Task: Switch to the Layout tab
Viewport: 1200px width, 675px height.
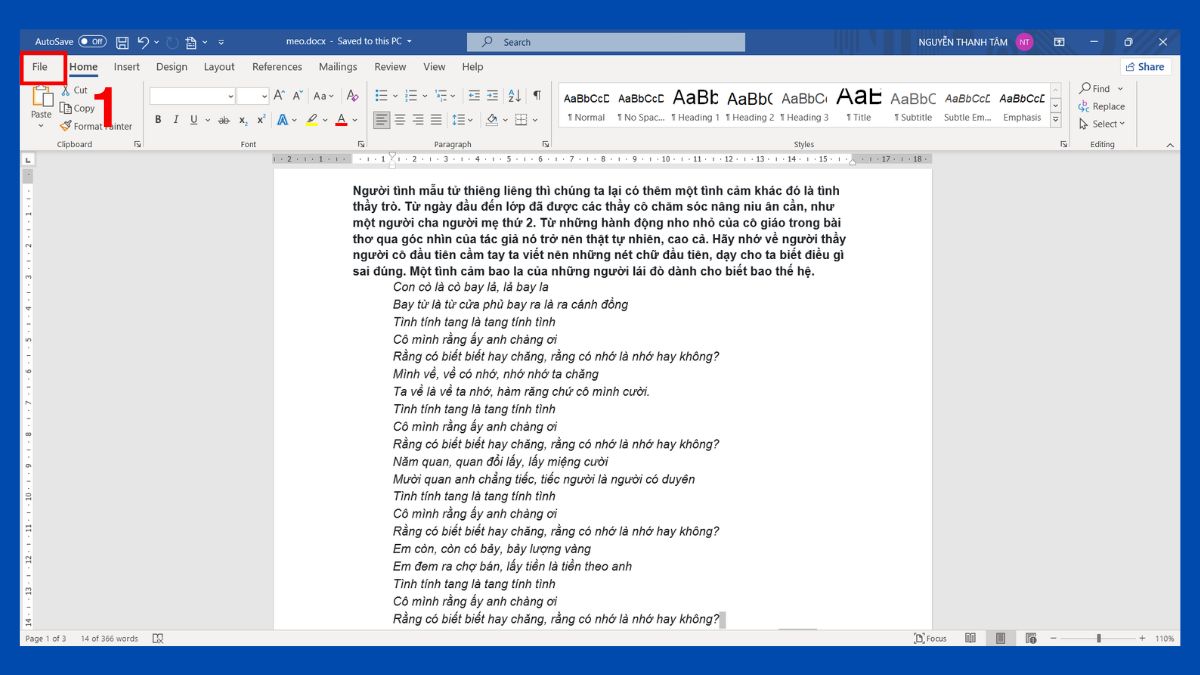Action: pyautogui.click(x=219, y=67)
